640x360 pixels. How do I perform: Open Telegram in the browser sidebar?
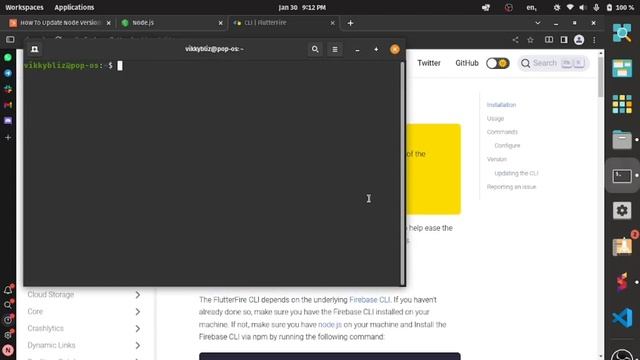click(x=8, y=73)
